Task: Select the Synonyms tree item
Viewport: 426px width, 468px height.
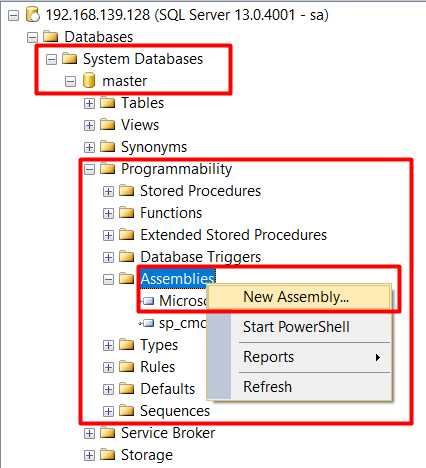Action: pyautogui.click(x=154, y=147)
